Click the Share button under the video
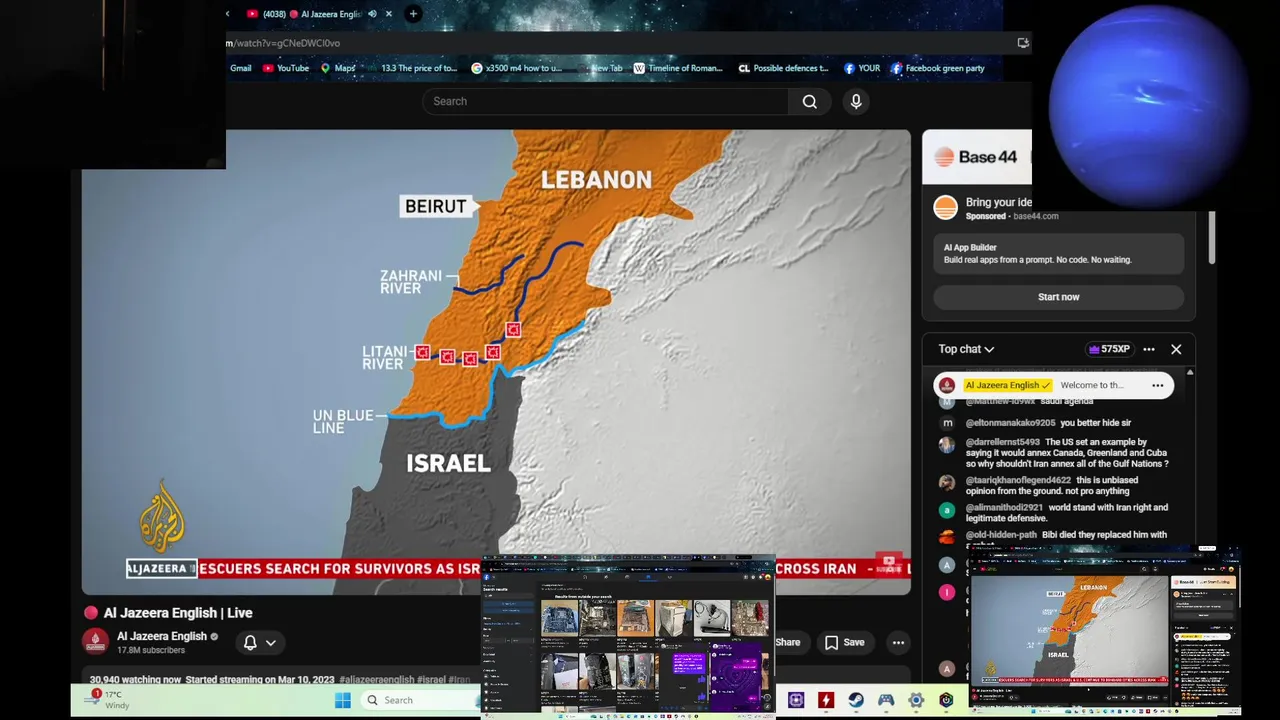The height and width of the screenshot is (720, 1280). [787, 643]
